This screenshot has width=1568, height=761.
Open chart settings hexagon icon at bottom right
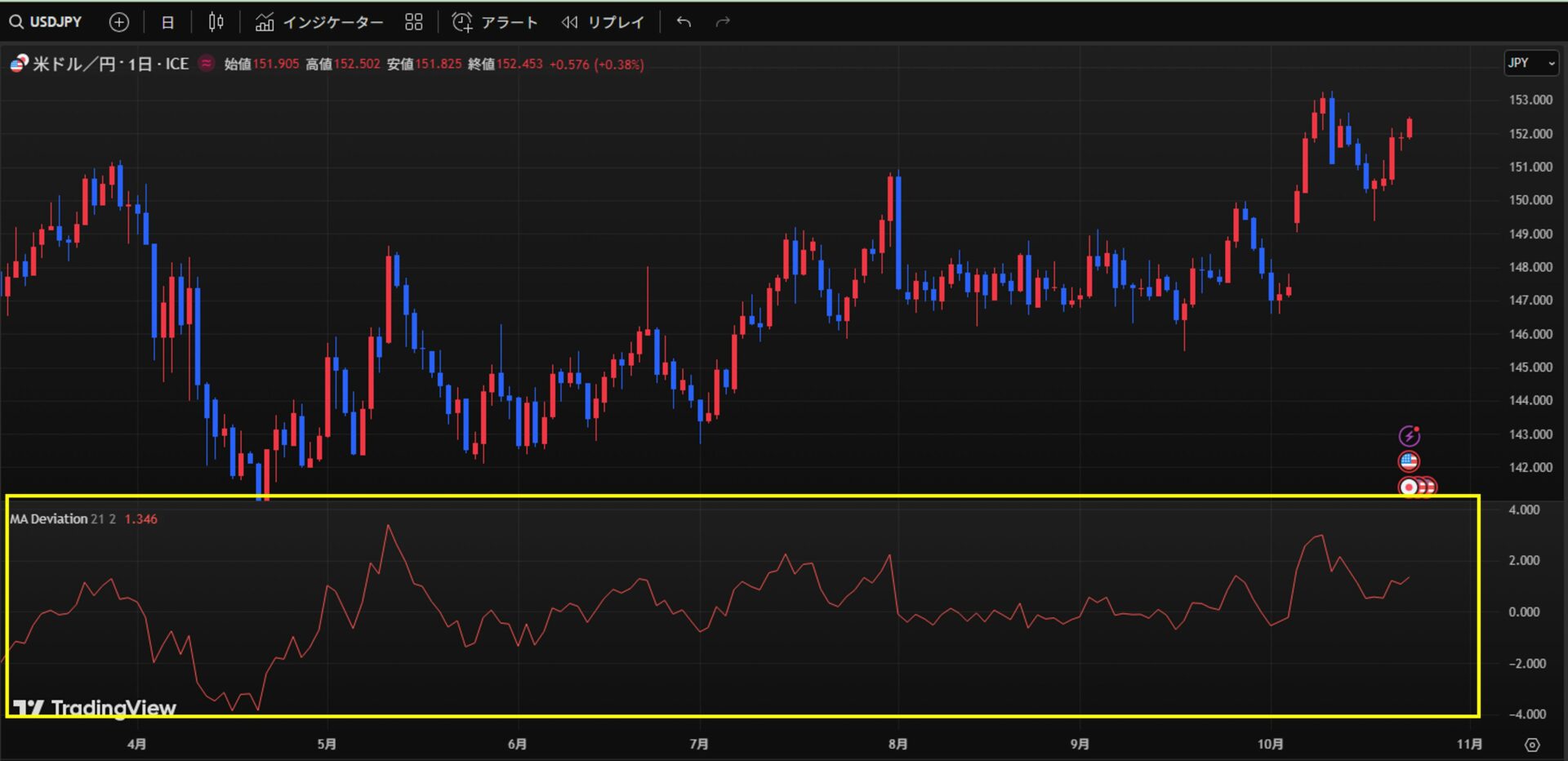point(1532,744)
